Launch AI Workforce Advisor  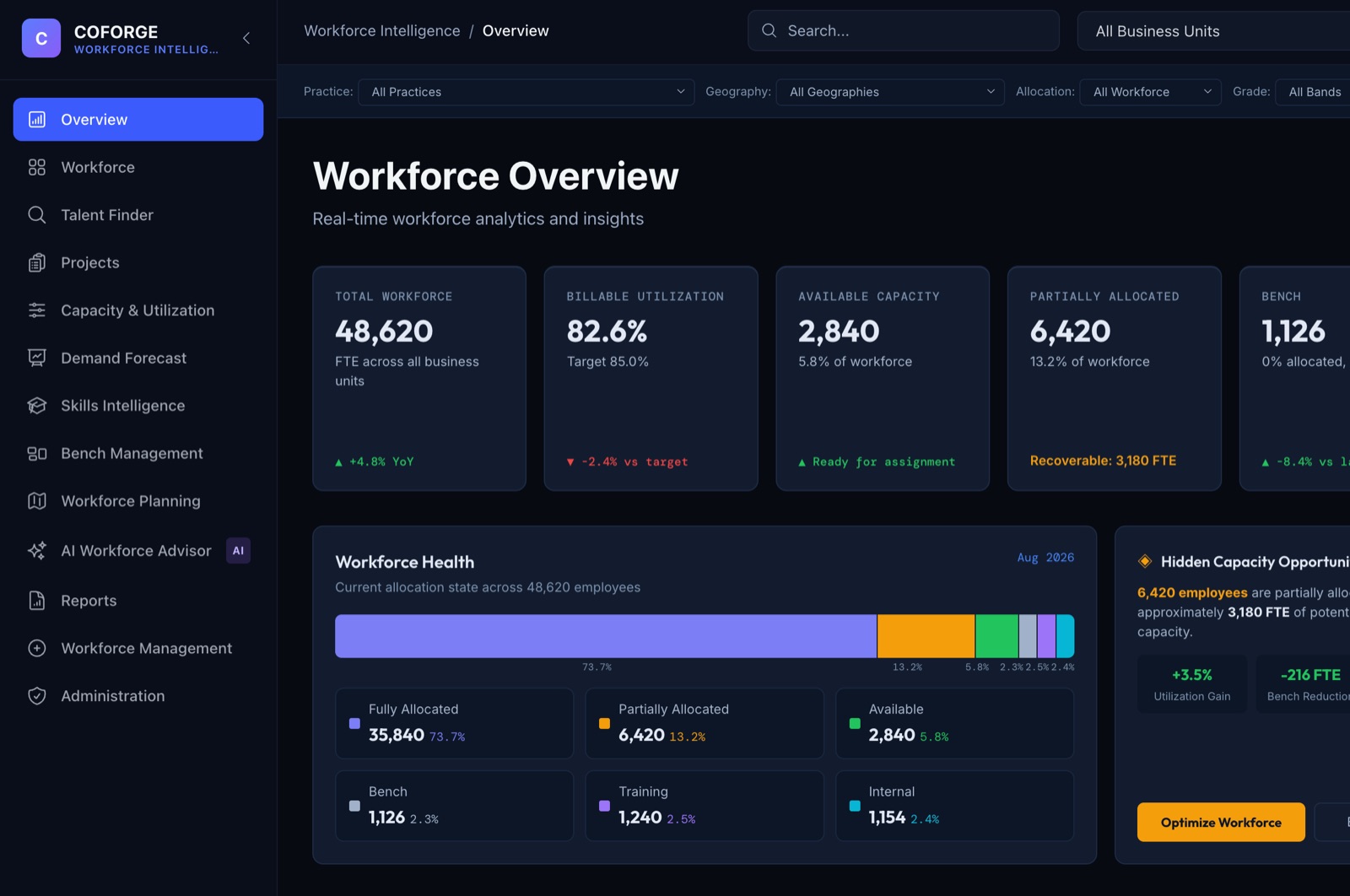coord(138,551)
